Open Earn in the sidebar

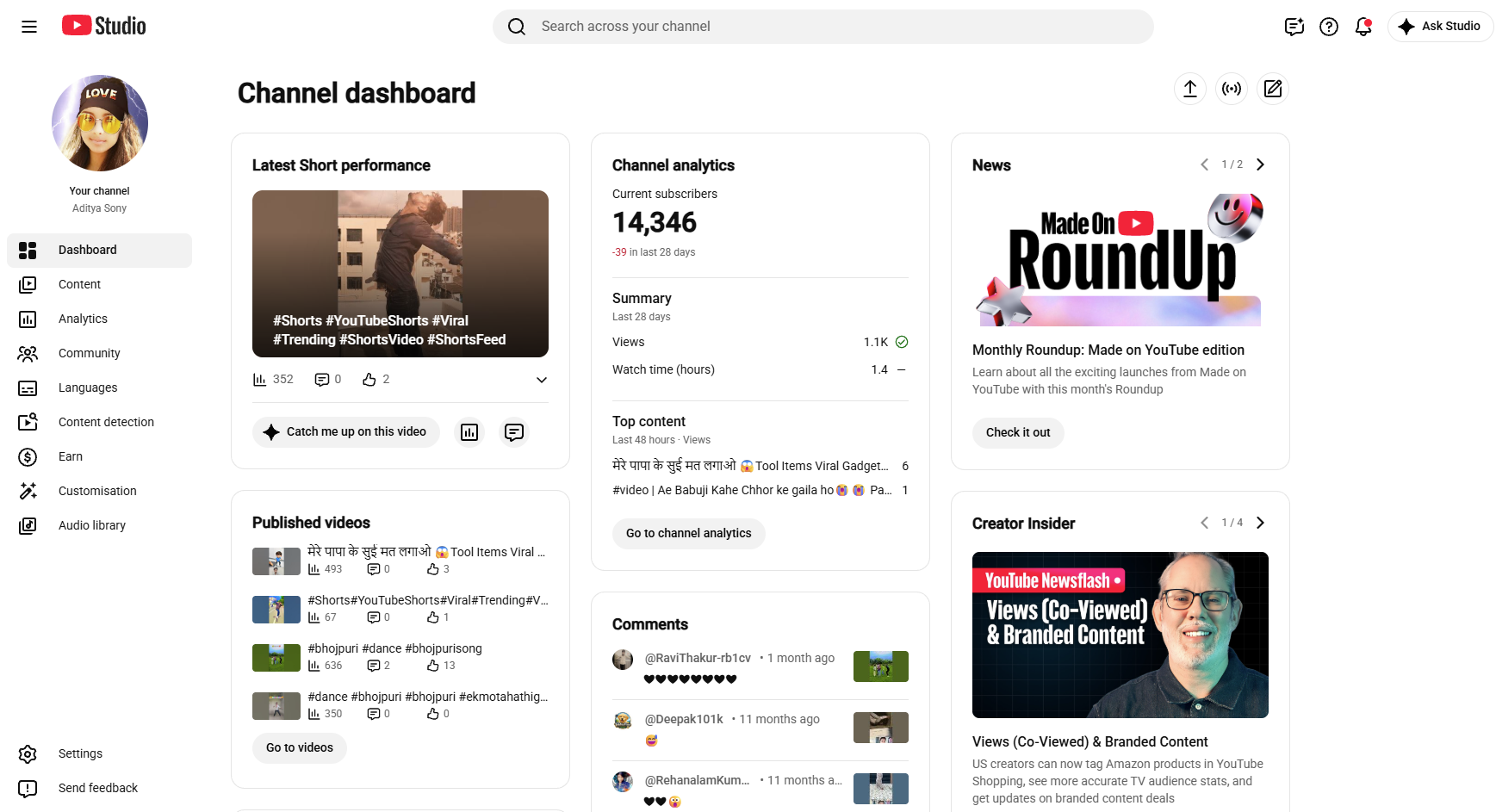(100, 457)
